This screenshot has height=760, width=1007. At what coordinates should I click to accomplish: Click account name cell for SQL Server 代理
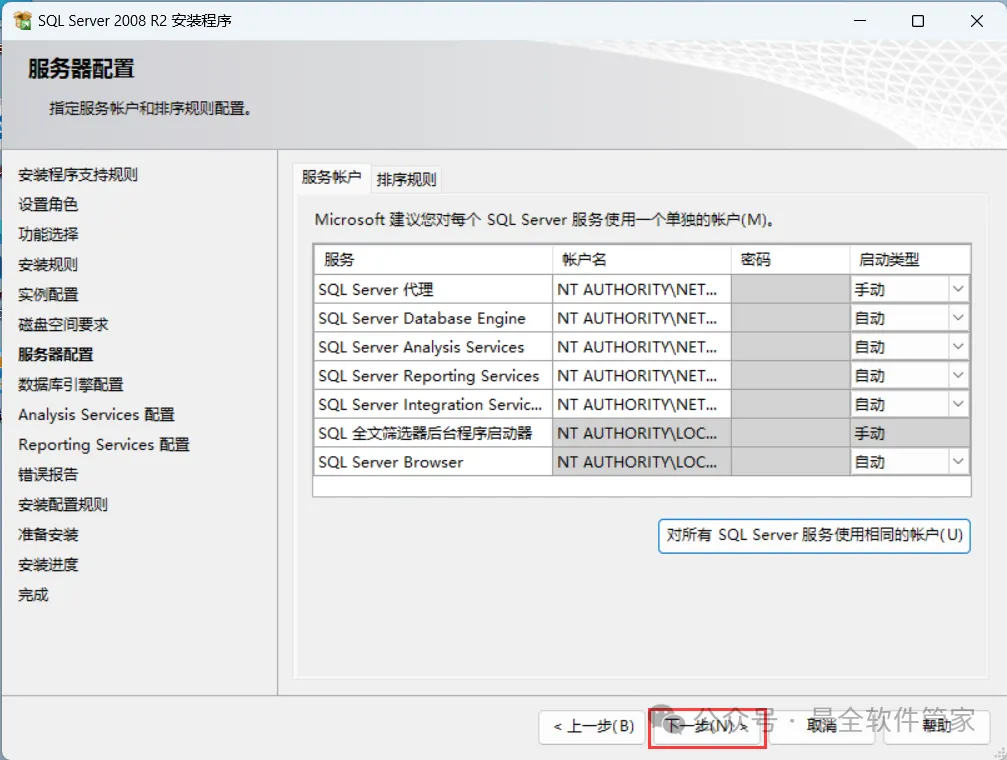642,289
